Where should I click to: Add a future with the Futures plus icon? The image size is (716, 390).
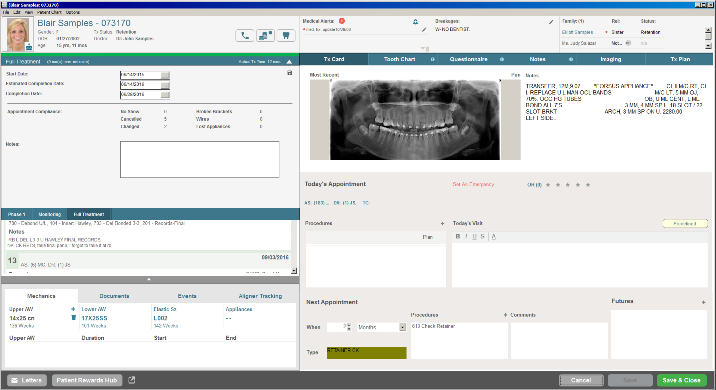[703, 302]
